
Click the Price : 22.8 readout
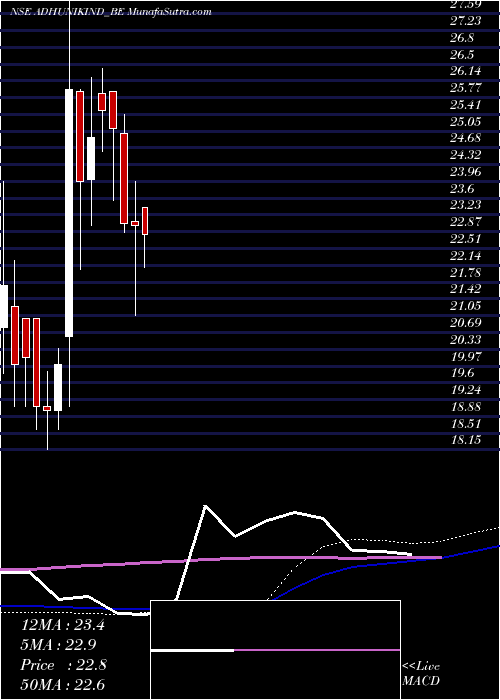pyautogui.click(x=62, y=665)
